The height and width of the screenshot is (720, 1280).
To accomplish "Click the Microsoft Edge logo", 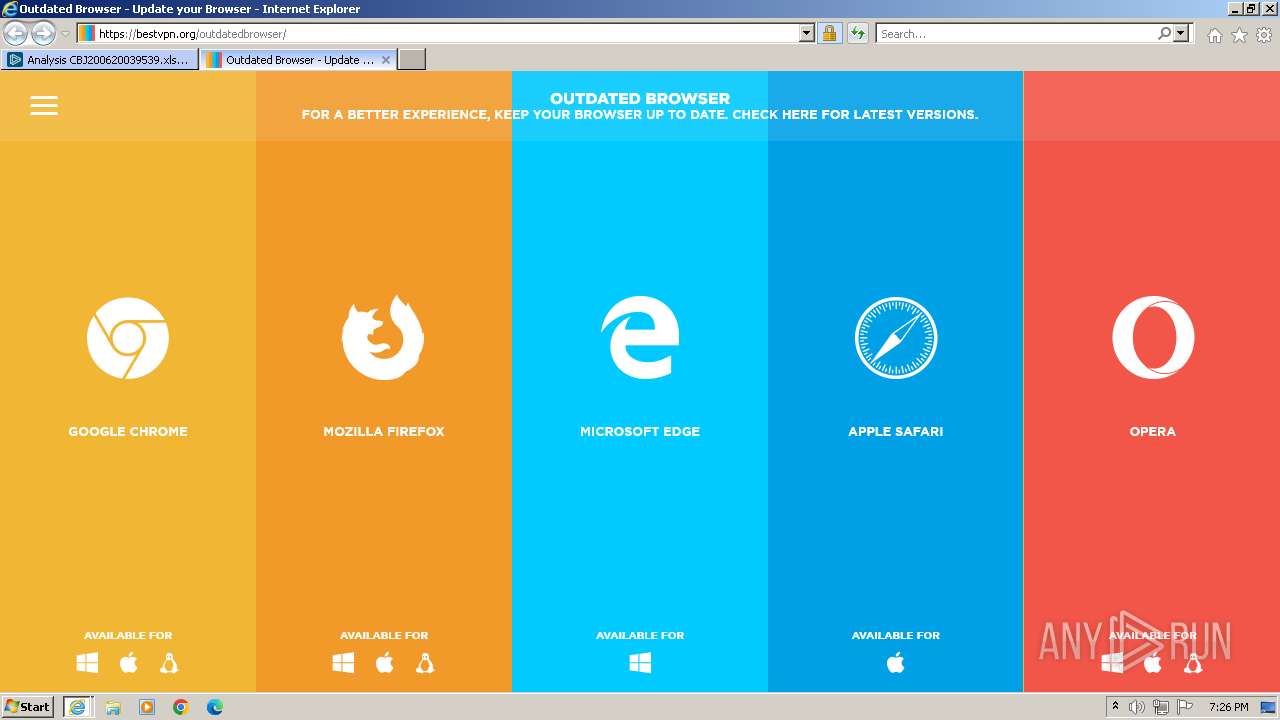I will click(640, 338).
